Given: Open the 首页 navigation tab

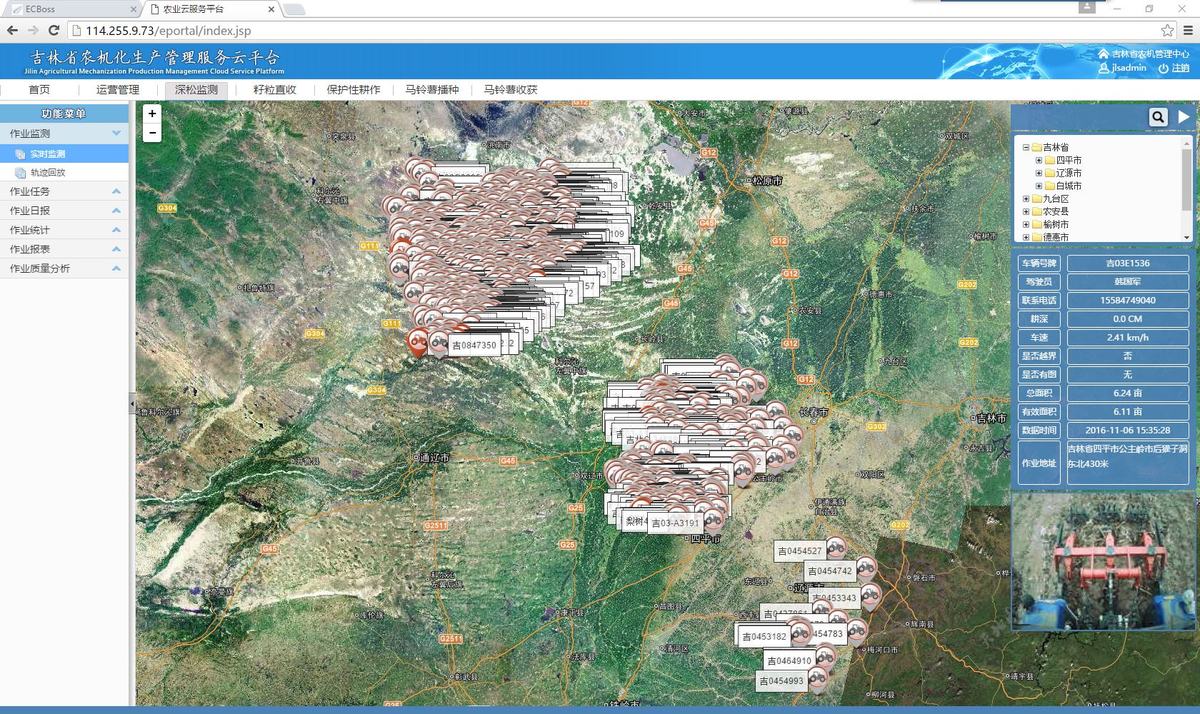Looking at the screenshot, I should [x=39, y=90].
